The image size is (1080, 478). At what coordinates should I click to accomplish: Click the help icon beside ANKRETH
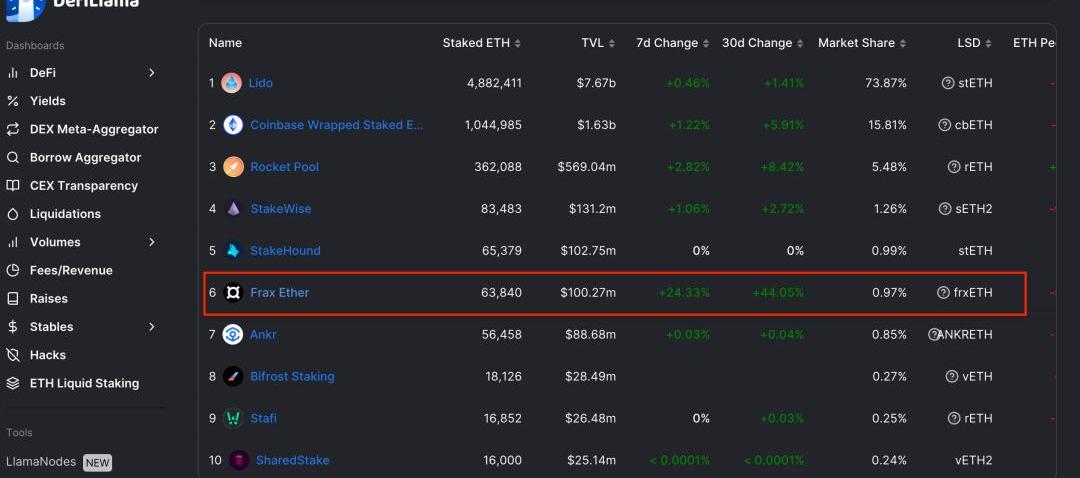click(934, 335)
